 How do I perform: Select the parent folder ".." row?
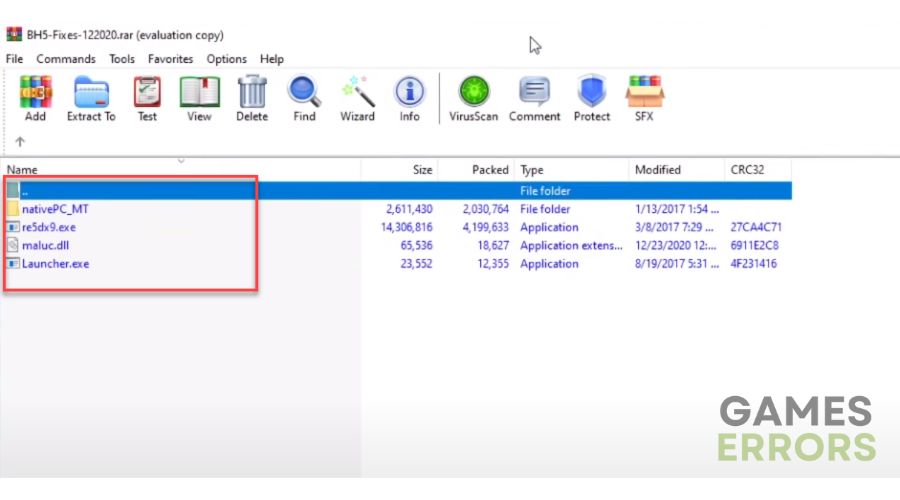pyautogui.click(x=398, y=191)
